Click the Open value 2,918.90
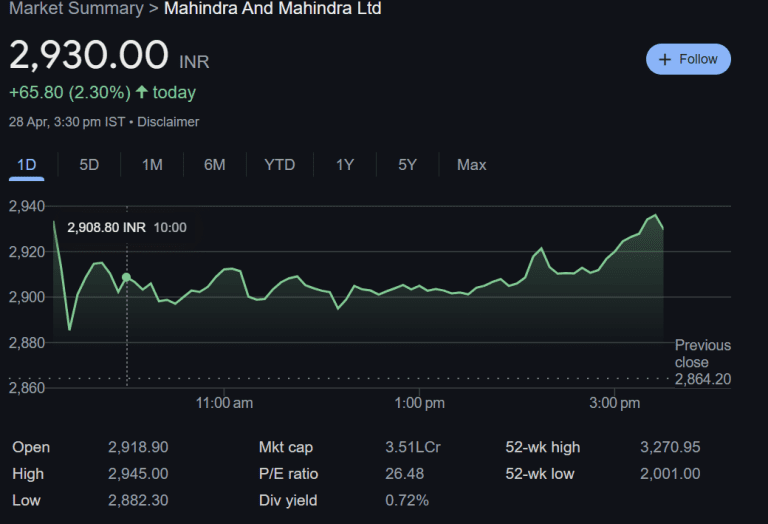Viewport: 768px width, 524px height. pyautogui.click(x=138, y=447)
